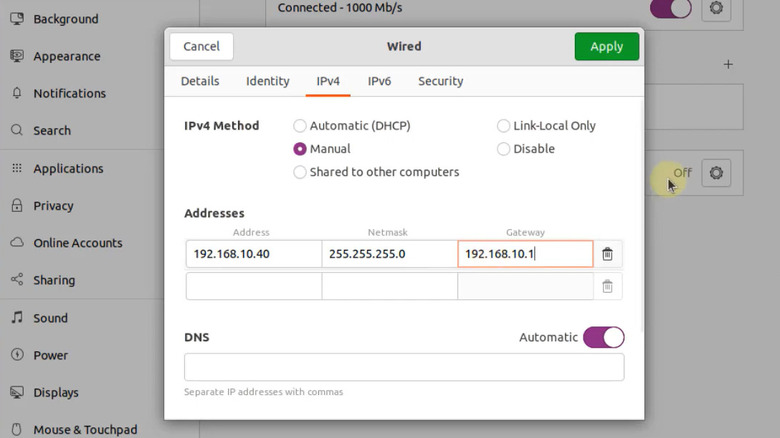
Task: Select the Disable IPv4 method
Action: [504, 149]
